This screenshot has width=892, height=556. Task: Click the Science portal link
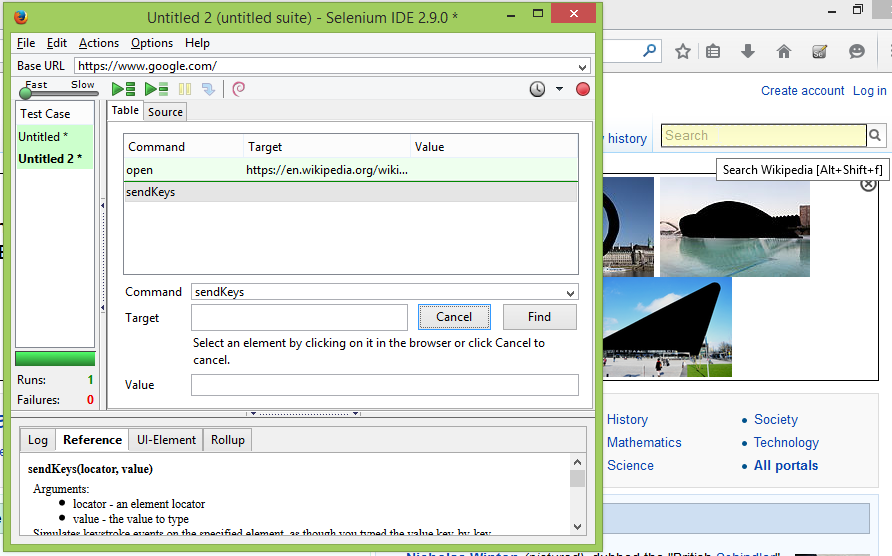coord(630,466)
